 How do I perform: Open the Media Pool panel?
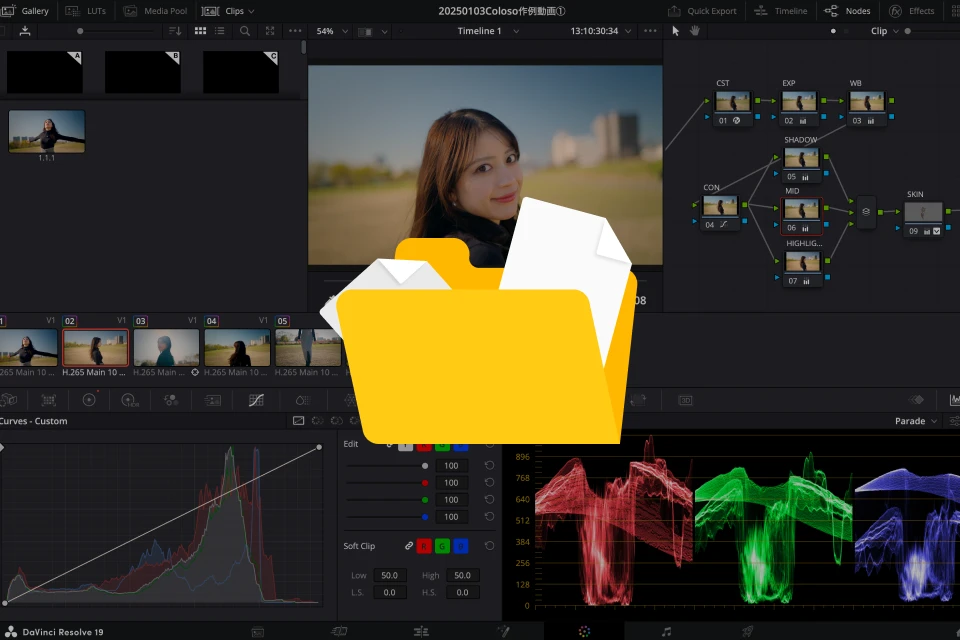click(x=156, y=11)
